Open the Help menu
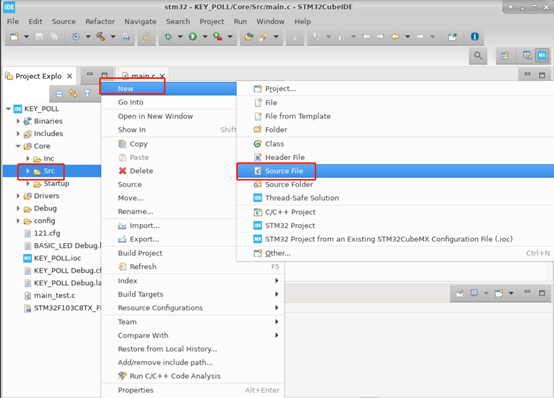 click(302, 22)
